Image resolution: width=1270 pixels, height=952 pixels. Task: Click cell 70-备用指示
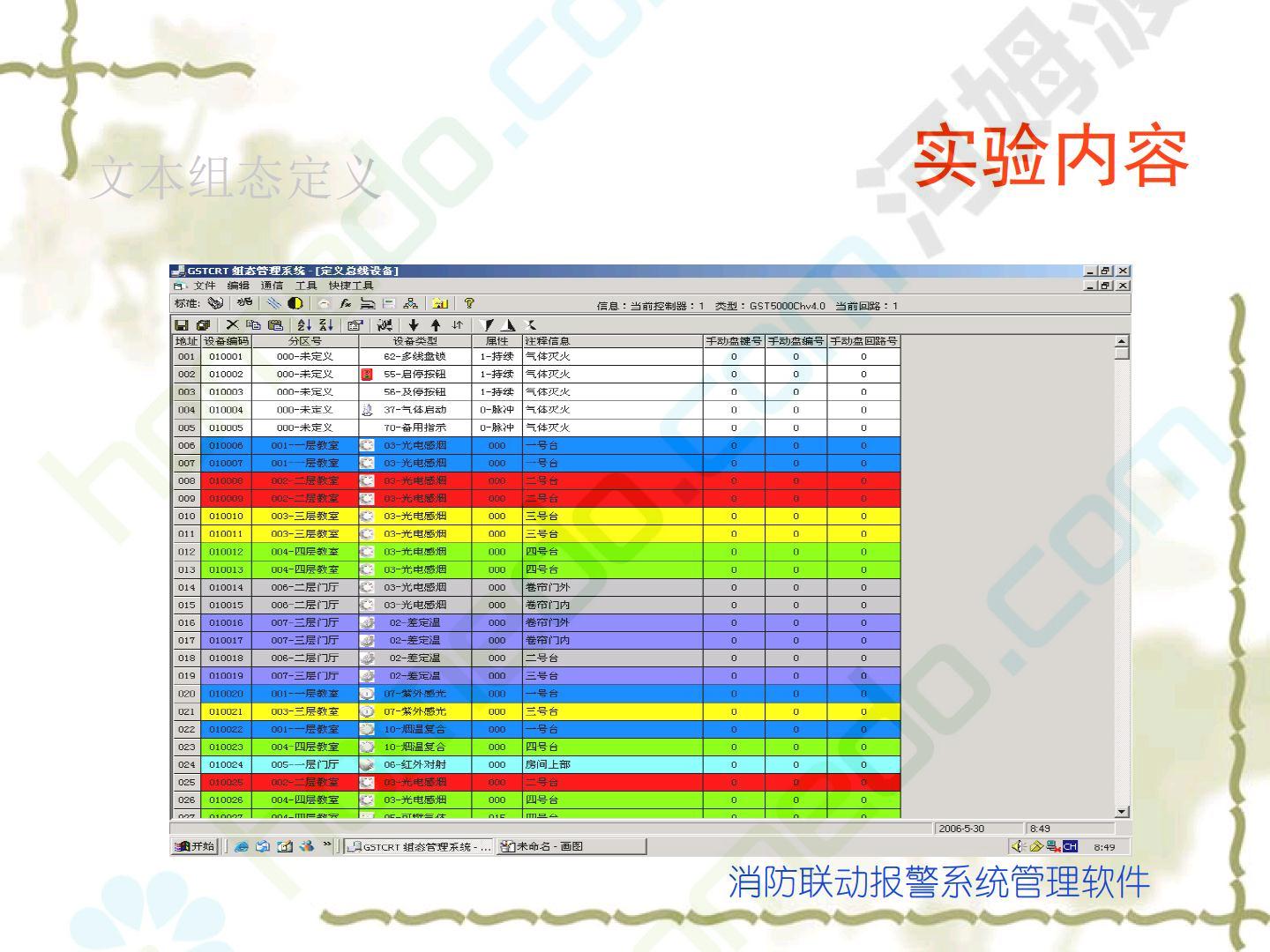tap(415, 428)
